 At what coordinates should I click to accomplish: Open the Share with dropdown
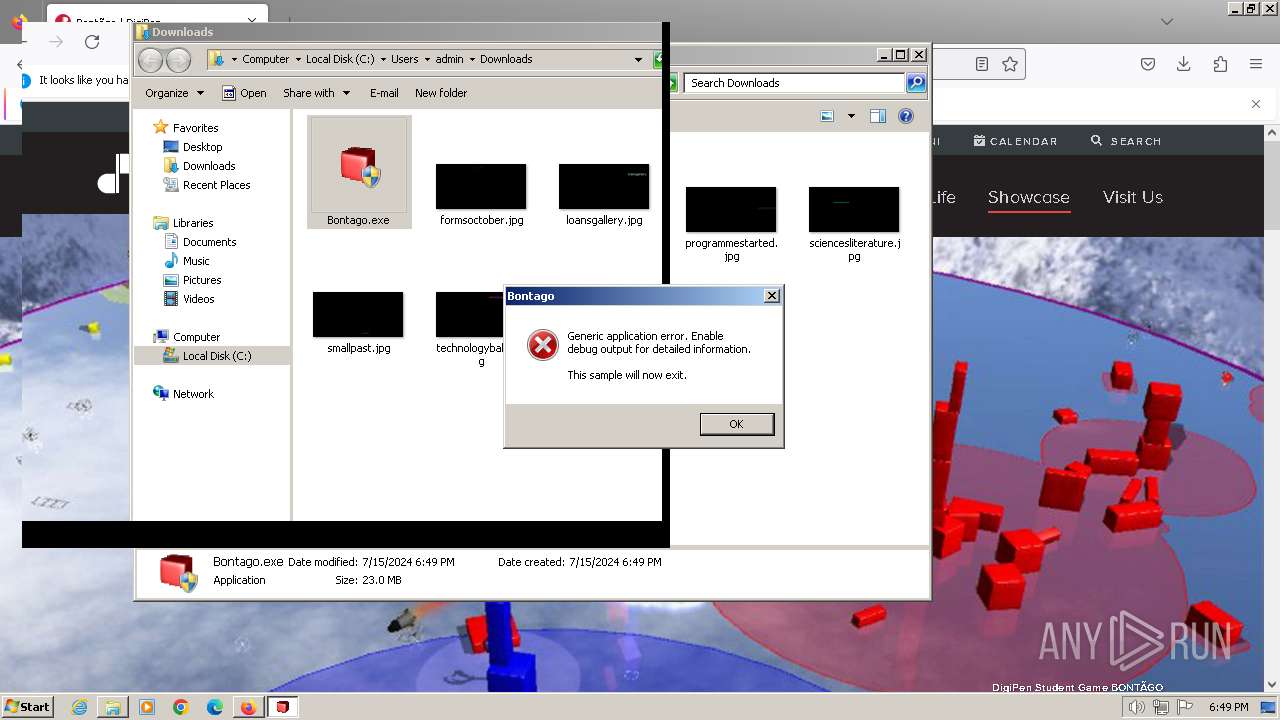click(316, 93)
